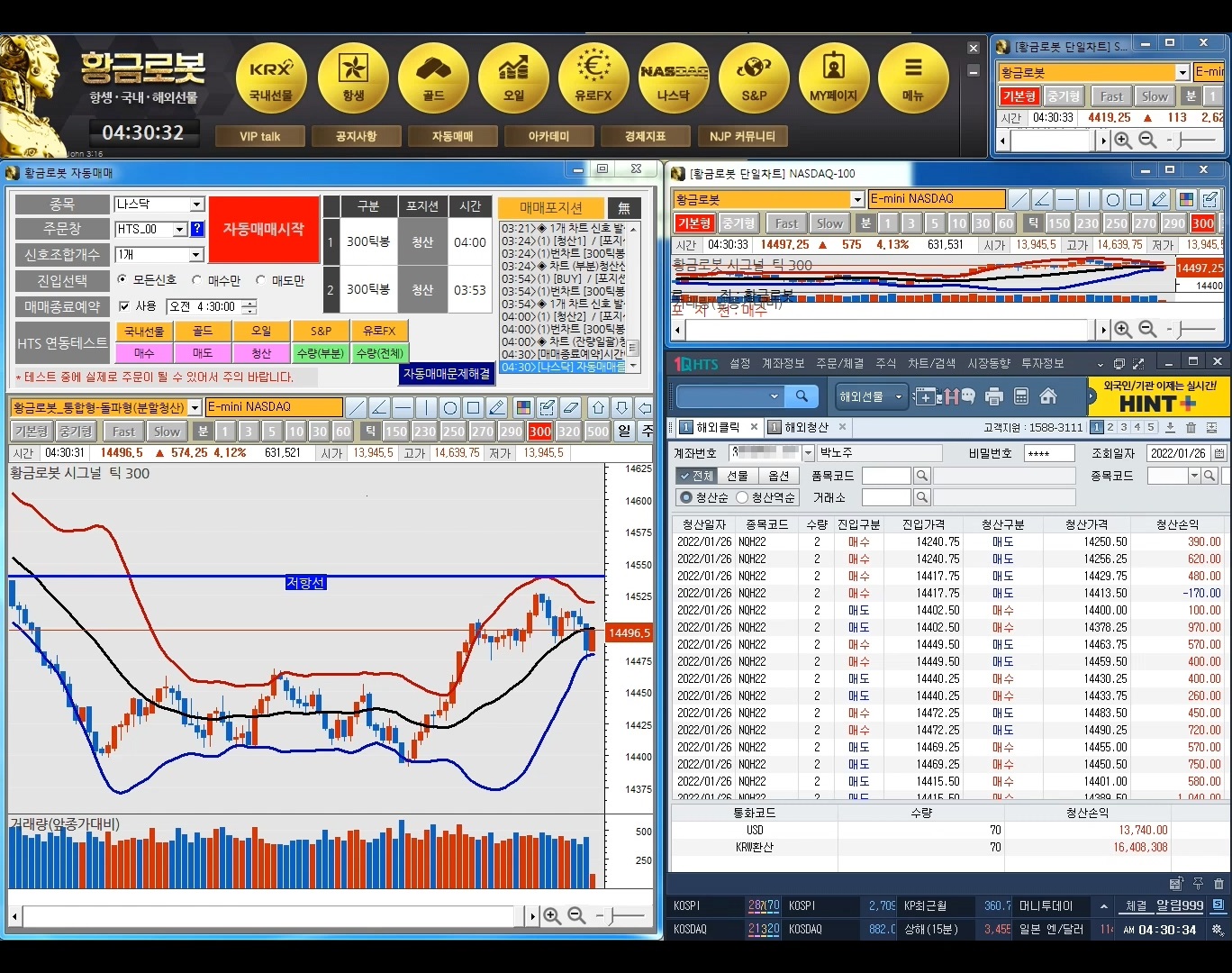The height and width of the screenshot is (973, 1232).
Task: Open the 메뉴 hamburger gold icon
Action: (x=913, y=78)
